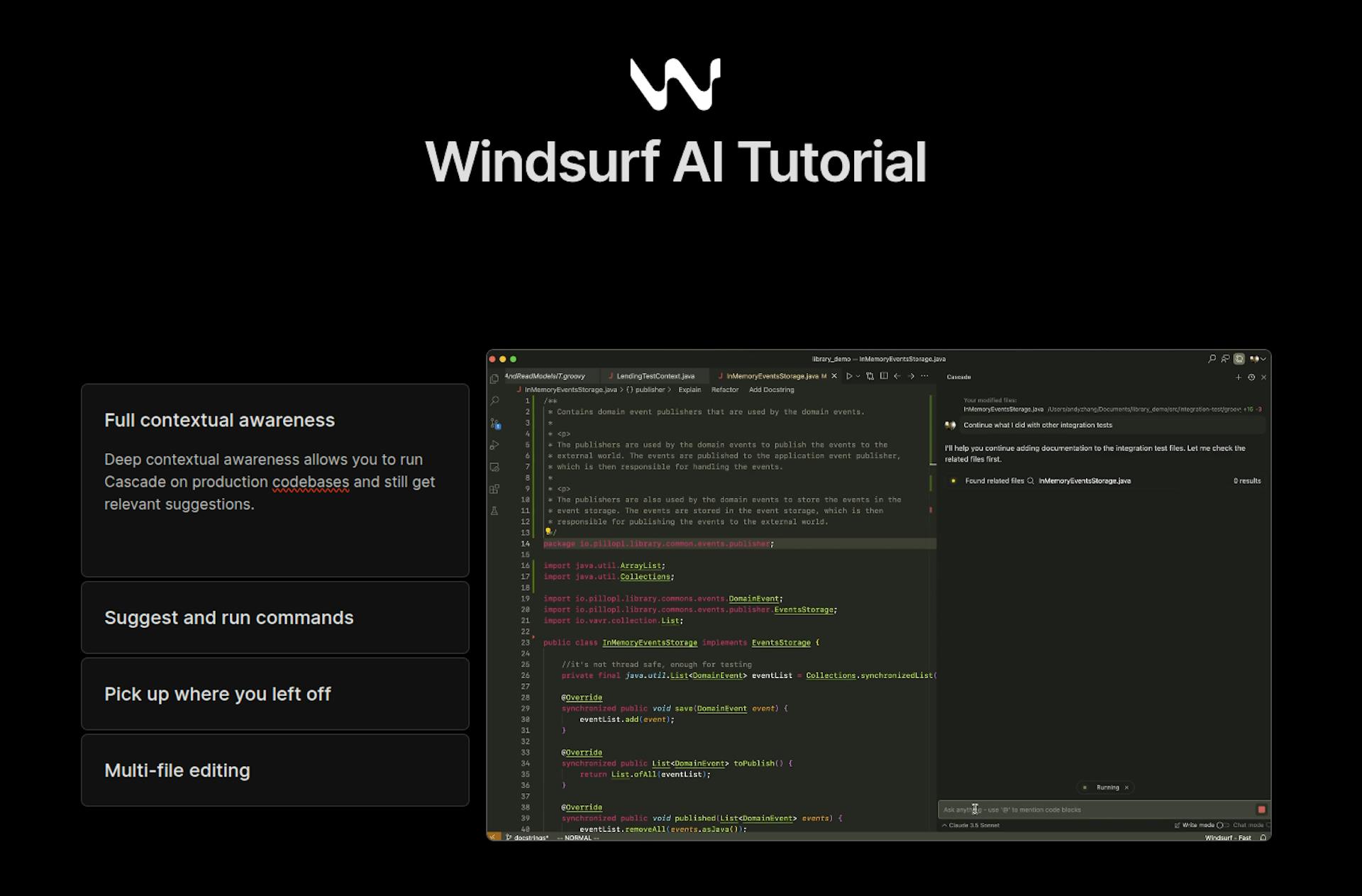This screenshot has height=896, width=1362.
Task: Click the 'Add Docstring' code lens
Action: (x=773, y=389)
